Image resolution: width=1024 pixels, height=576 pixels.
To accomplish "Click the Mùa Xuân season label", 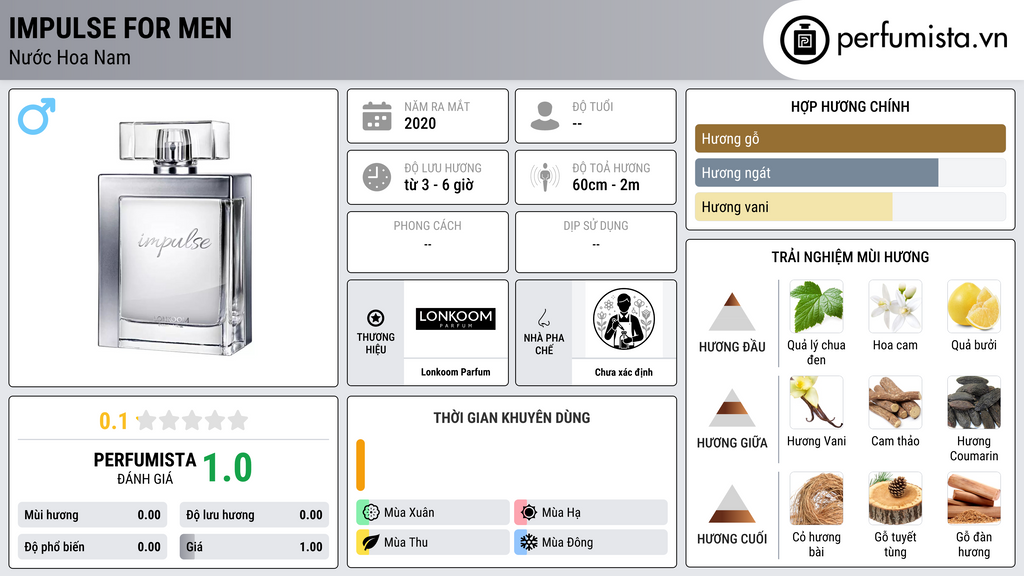I will 409,513.
